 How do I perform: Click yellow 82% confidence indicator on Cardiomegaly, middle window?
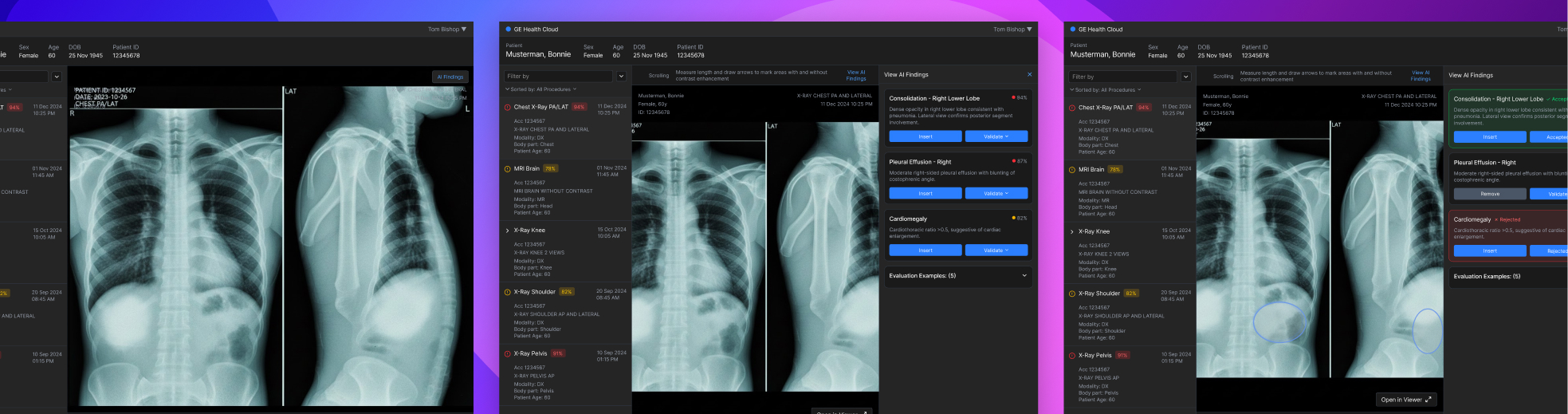pos(1019,218)
